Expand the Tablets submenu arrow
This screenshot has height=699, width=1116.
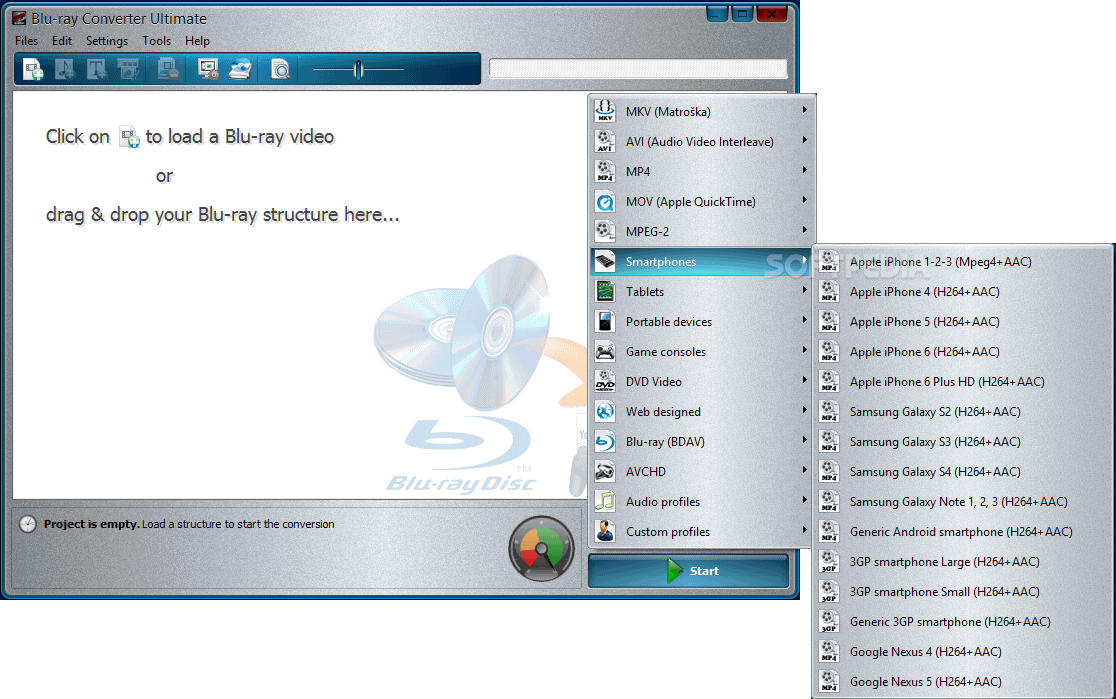click(x=804, y=290)
